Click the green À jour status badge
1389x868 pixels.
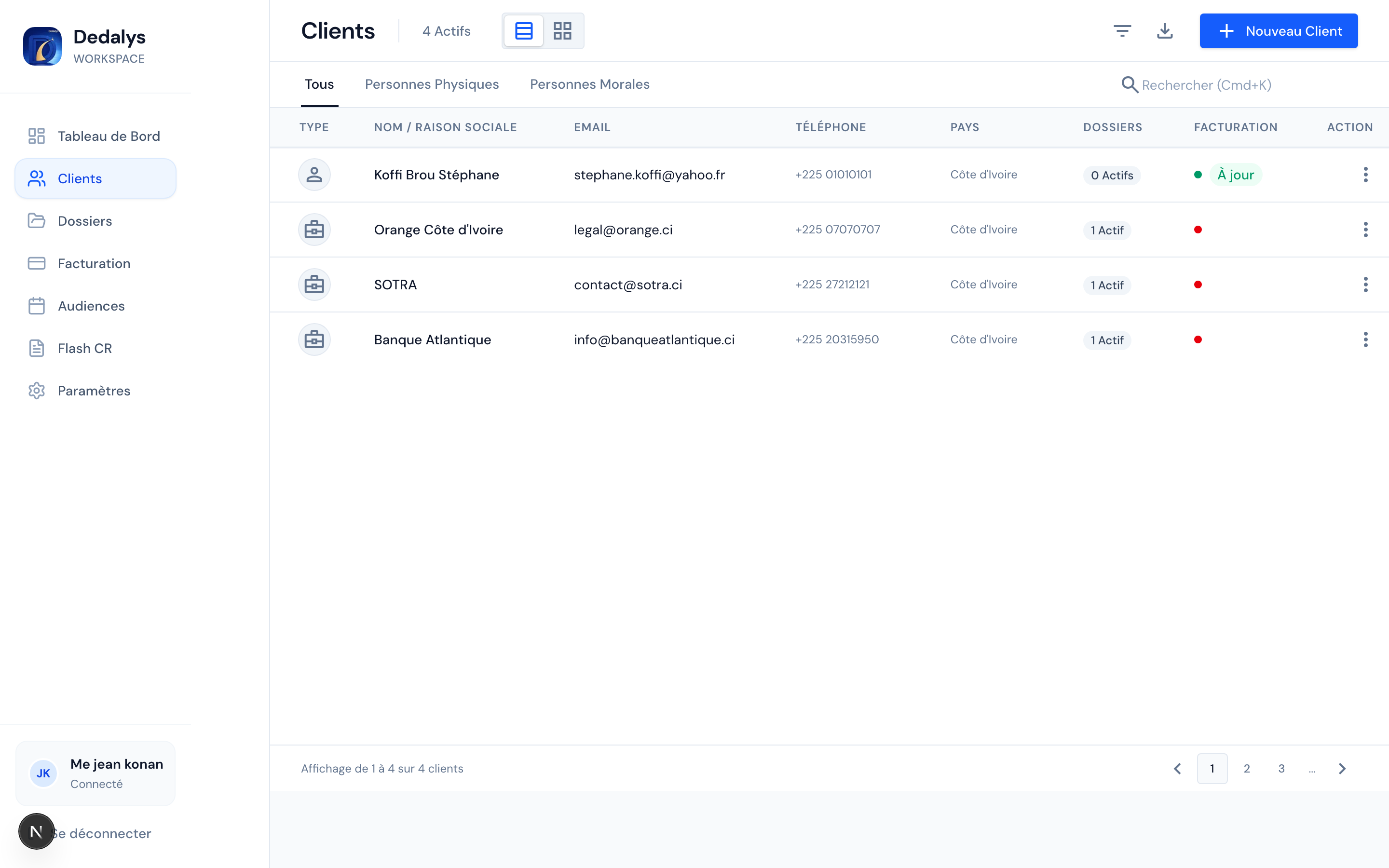click(x=1236, y=175)
